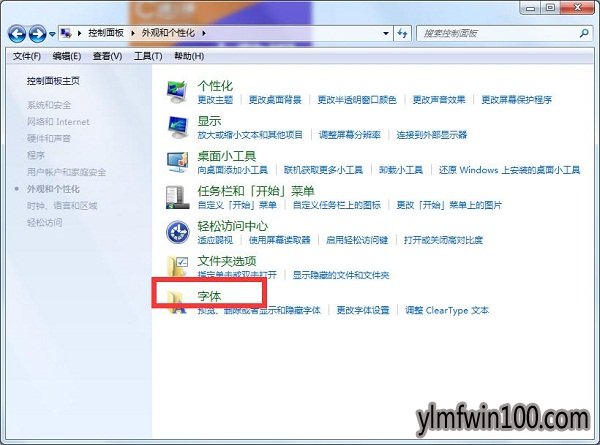
Task: Click the 卸载小工具 link
Action: tap(401, 170)
